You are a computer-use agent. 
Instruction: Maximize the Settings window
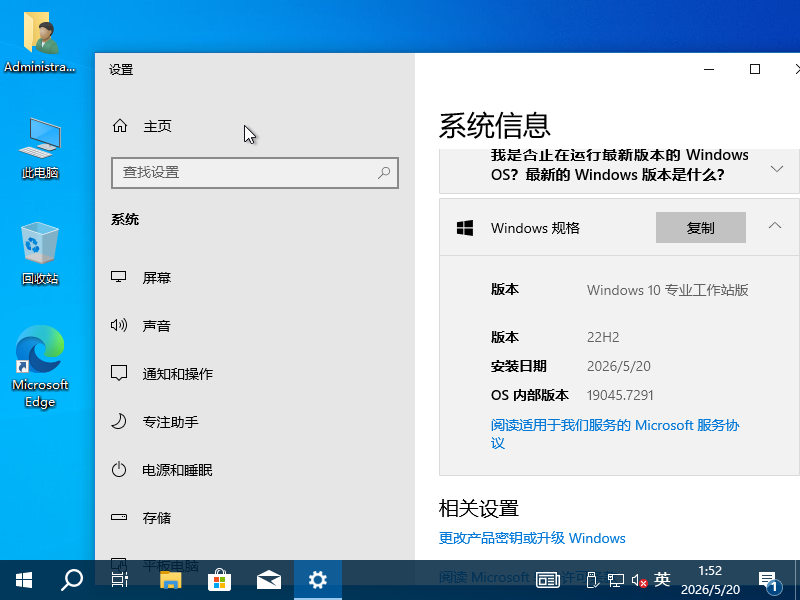click(x=755, y=69)
